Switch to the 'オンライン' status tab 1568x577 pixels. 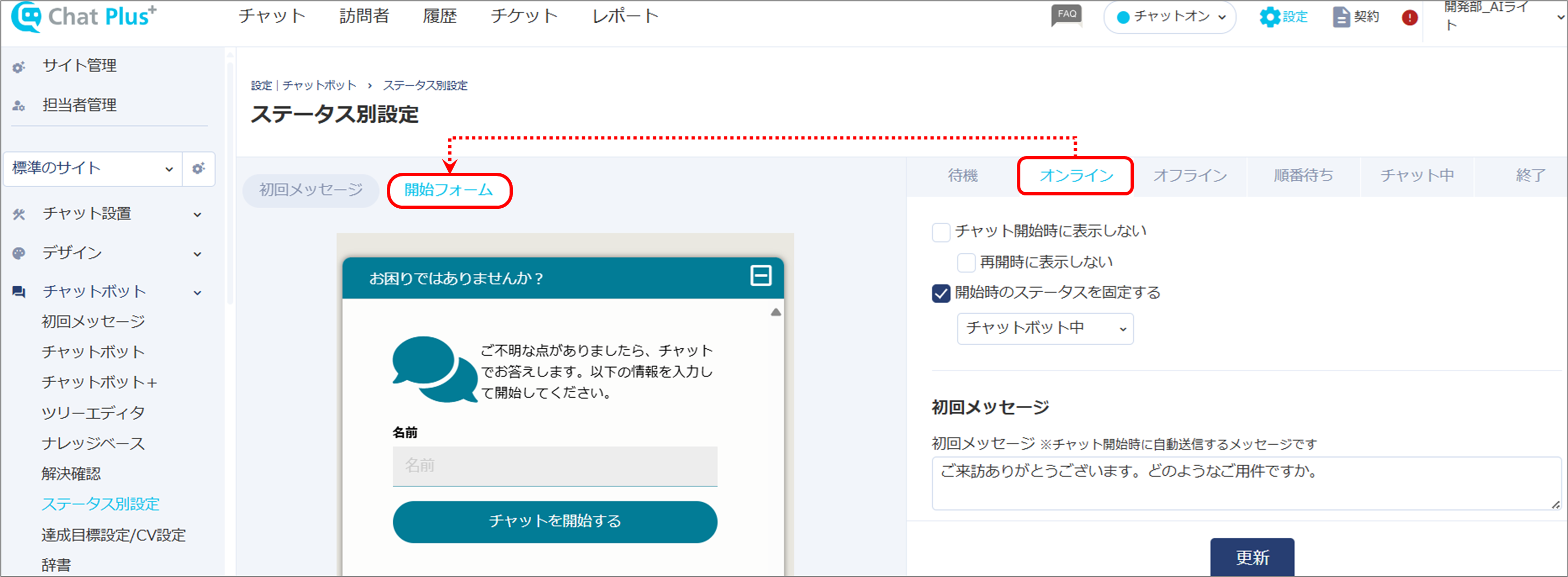click(x=1076, y=176)
